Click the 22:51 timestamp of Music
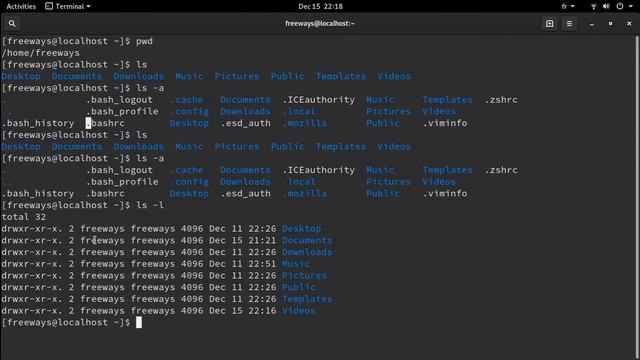This screenshot has height=360, width=640. click(x=262, y=264)
